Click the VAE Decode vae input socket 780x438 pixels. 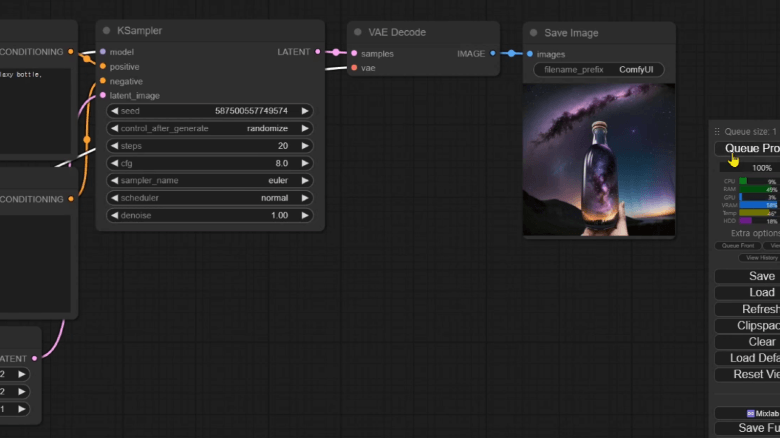354,68
